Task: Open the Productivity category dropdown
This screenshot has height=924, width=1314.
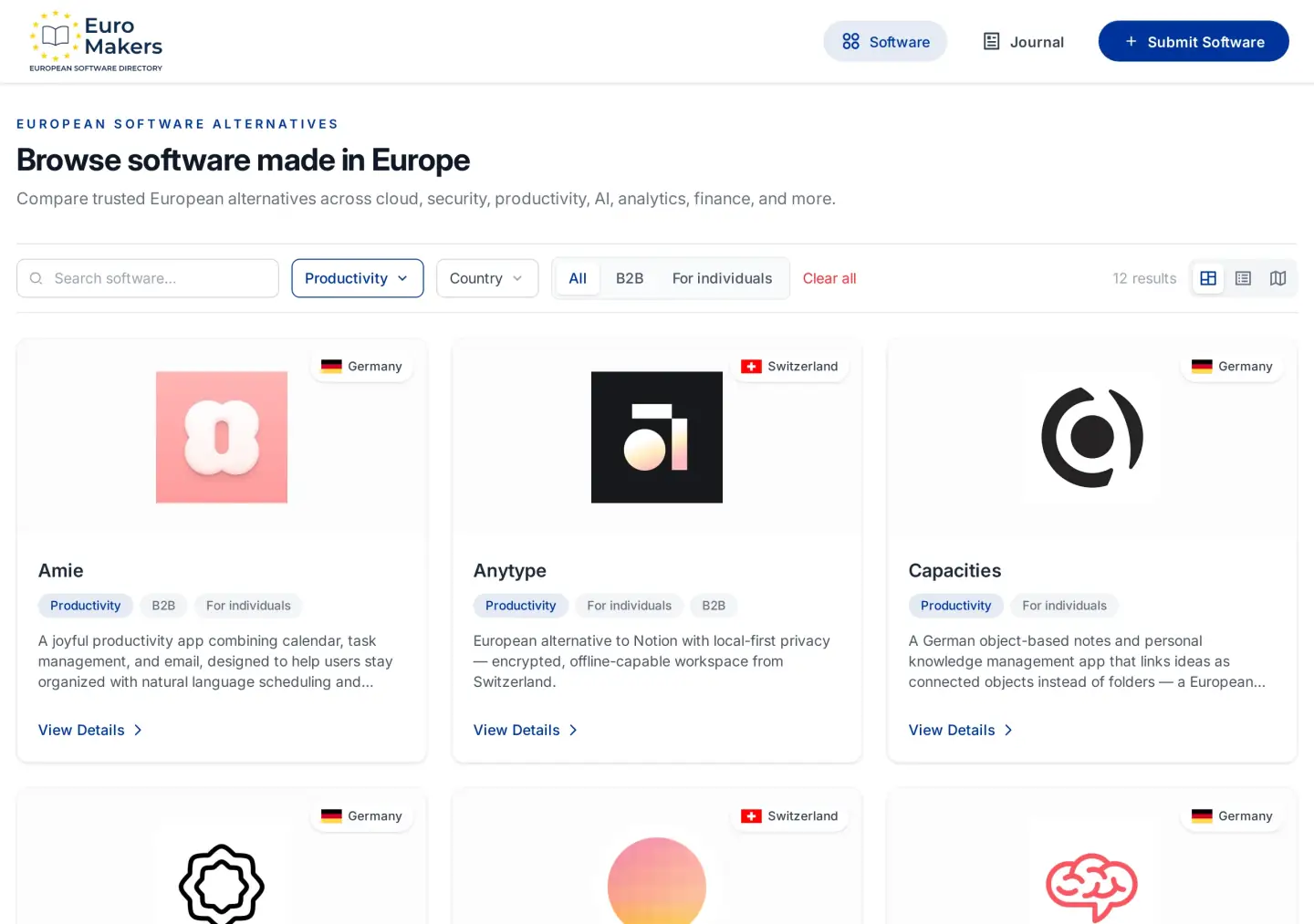Action: (358, 278)
